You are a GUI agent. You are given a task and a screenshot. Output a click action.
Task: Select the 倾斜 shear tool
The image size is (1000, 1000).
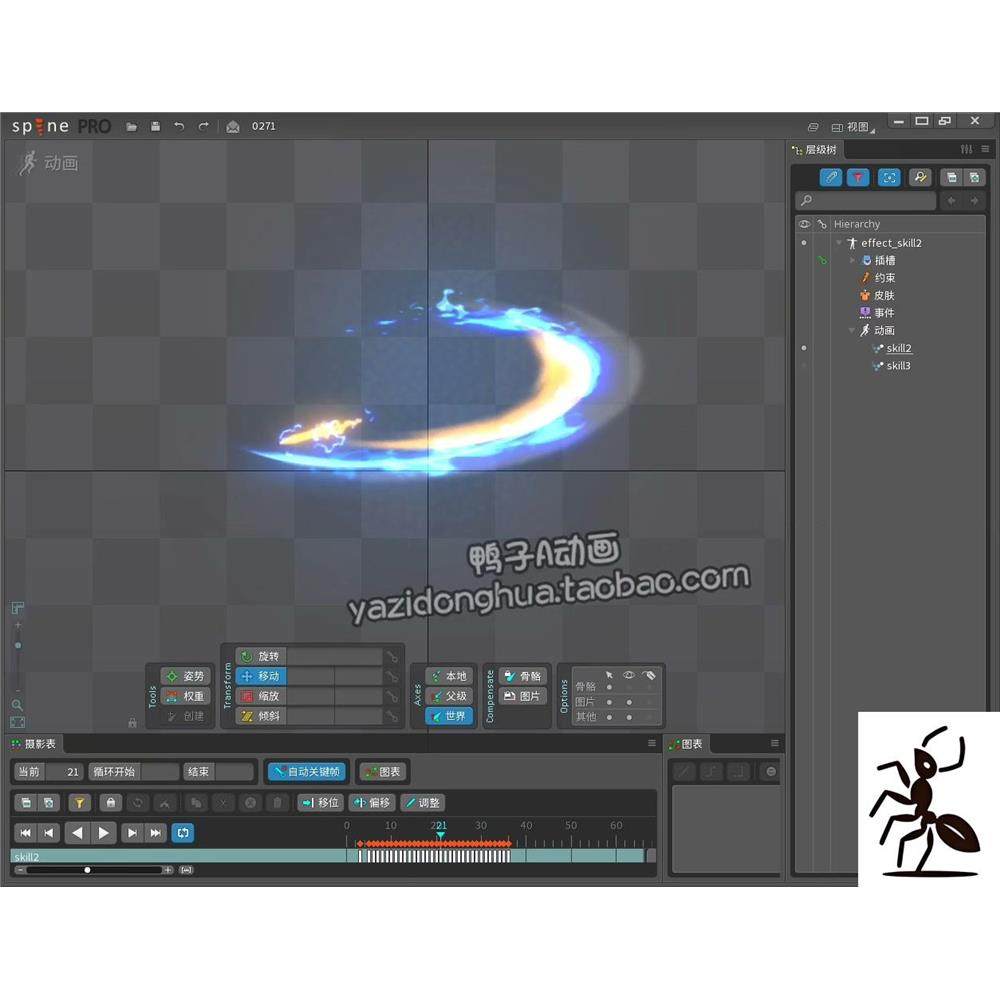pyautogui.click(x=261, y=716)
